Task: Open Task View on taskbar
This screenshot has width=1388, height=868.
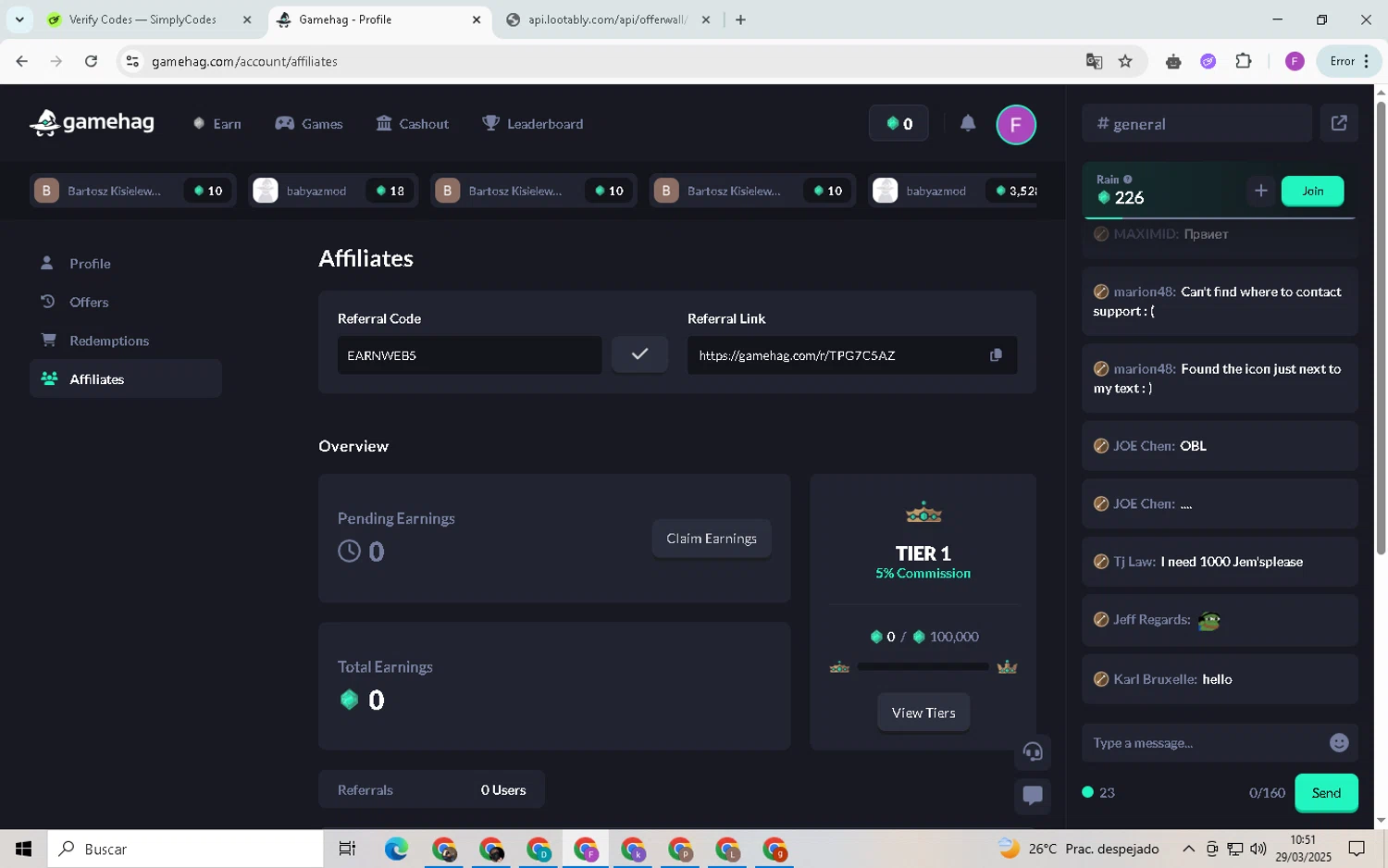Action: click(347, 849)
